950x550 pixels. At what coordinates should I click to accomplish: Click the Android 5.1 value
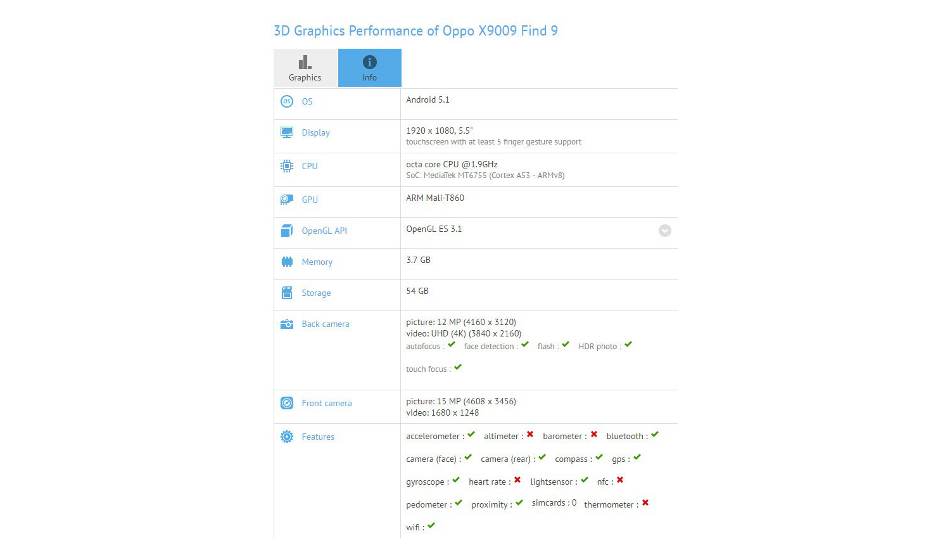[428, 100]
